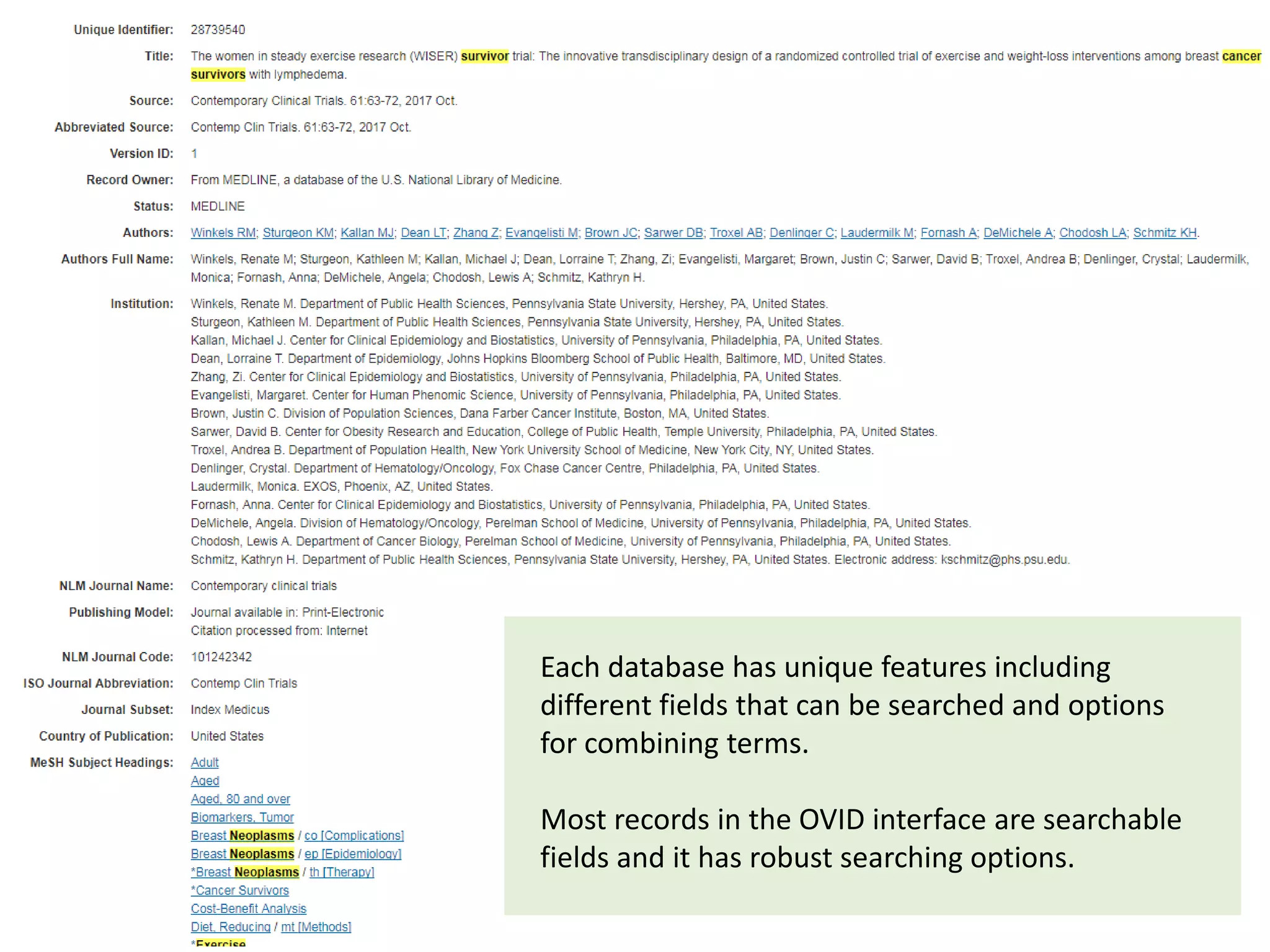Screen dimensions: 1270x952
Task: Click the NLM Journal Code 101242342
Action: click(221, 657)
